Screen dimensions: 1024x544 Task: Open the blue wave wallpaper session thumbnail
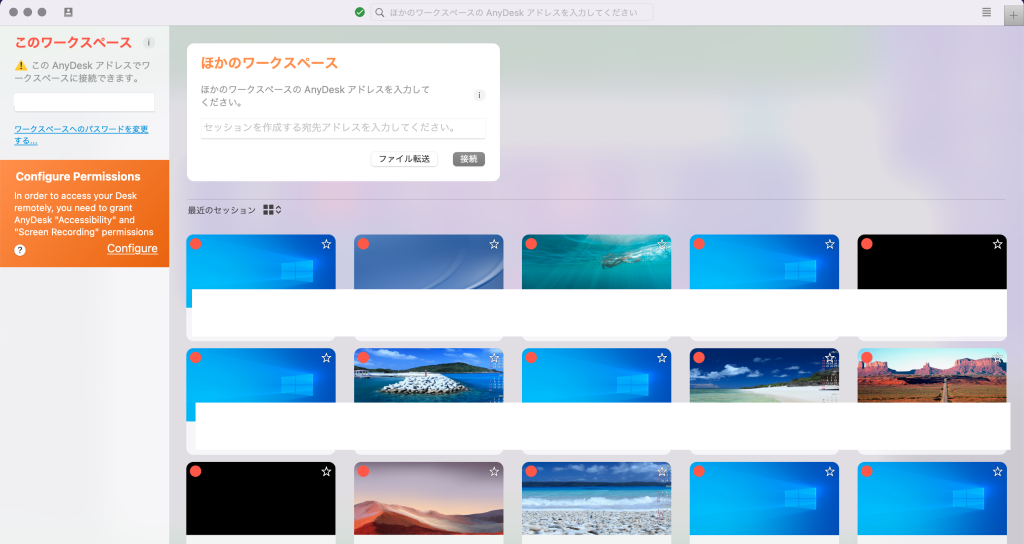tap(428, 262)
